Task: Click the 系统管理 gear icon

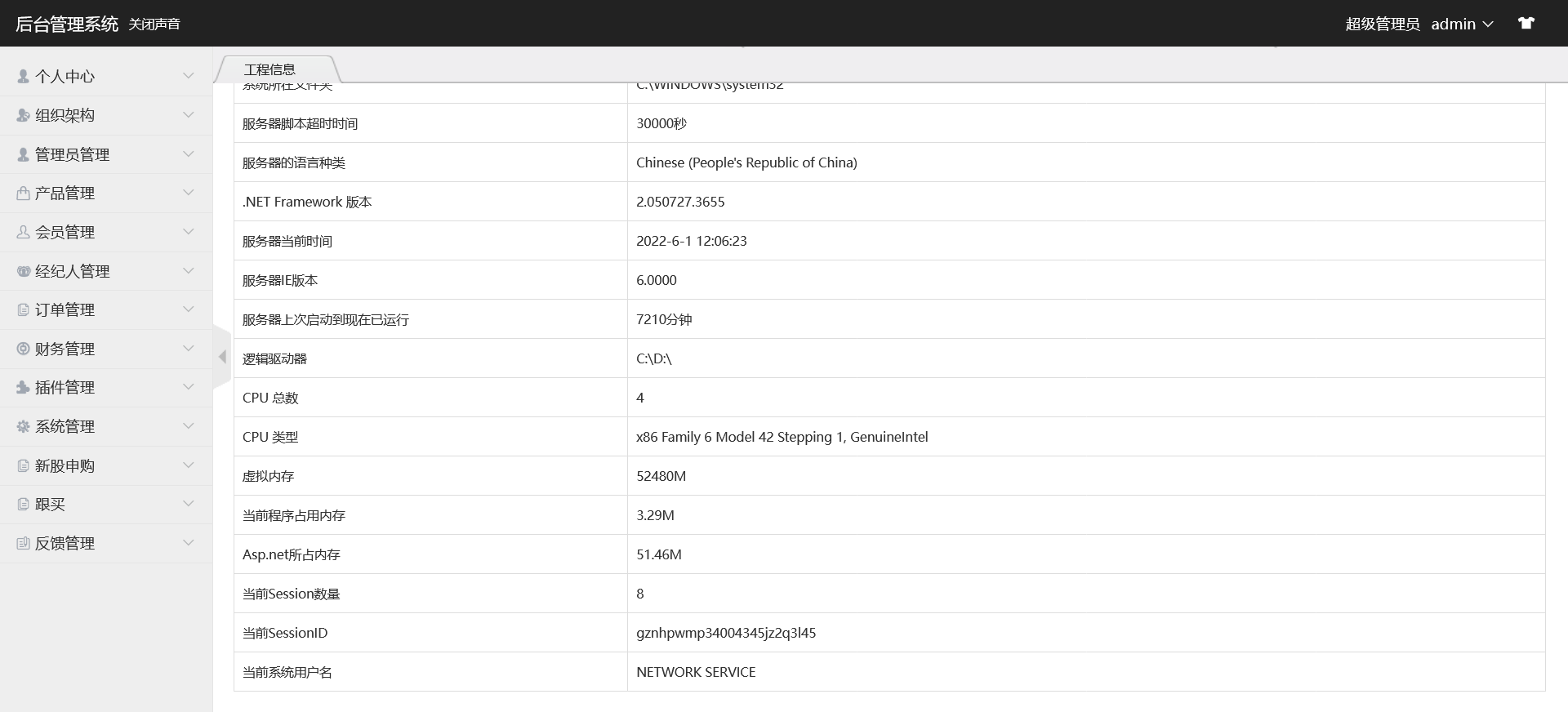Action: tap(23, 426)
